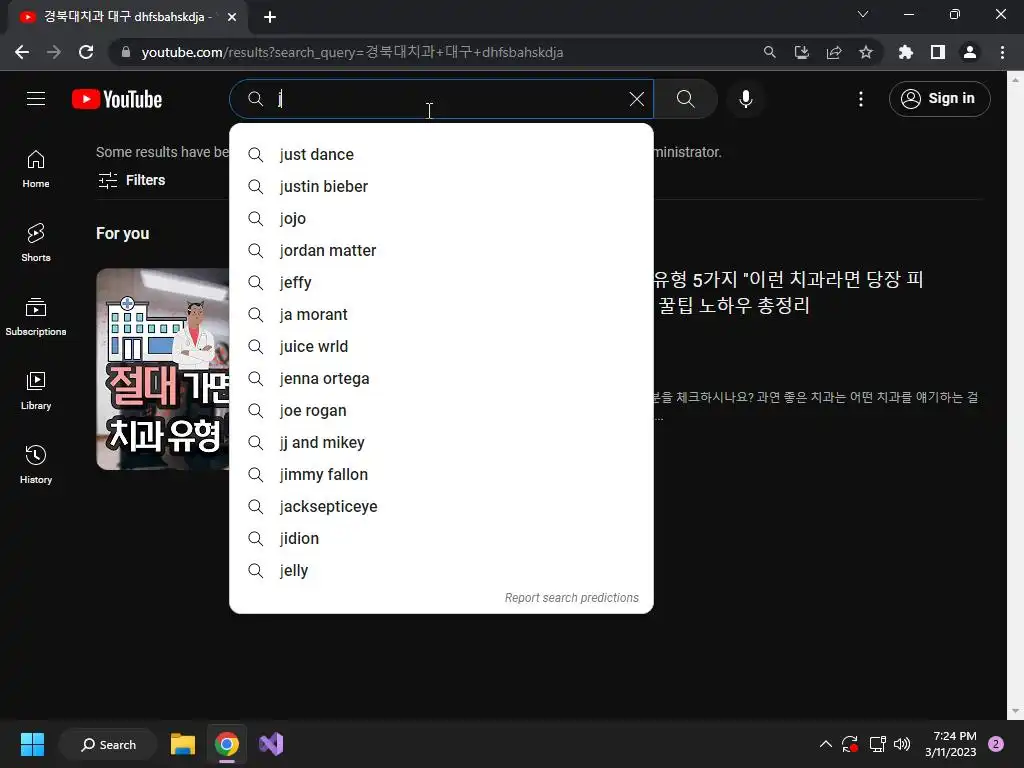
Task: Open History in the sidebar
Action: tap(36, 464)
